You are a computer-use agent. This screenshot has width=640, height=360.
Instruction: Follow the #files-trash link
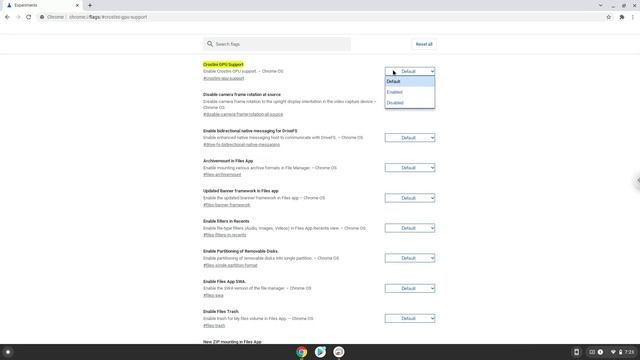[x=214, y=326]
